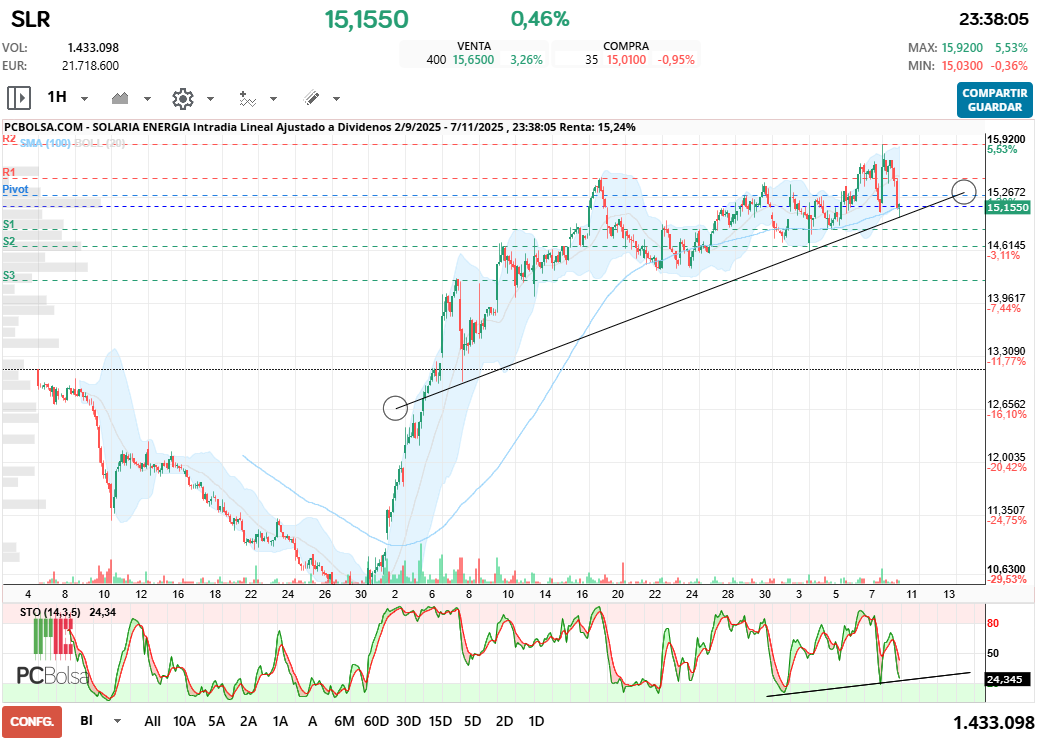Expand the BI dropdown arrow
This screenshot has width=1048, height=743.
(x=118, y=721)
